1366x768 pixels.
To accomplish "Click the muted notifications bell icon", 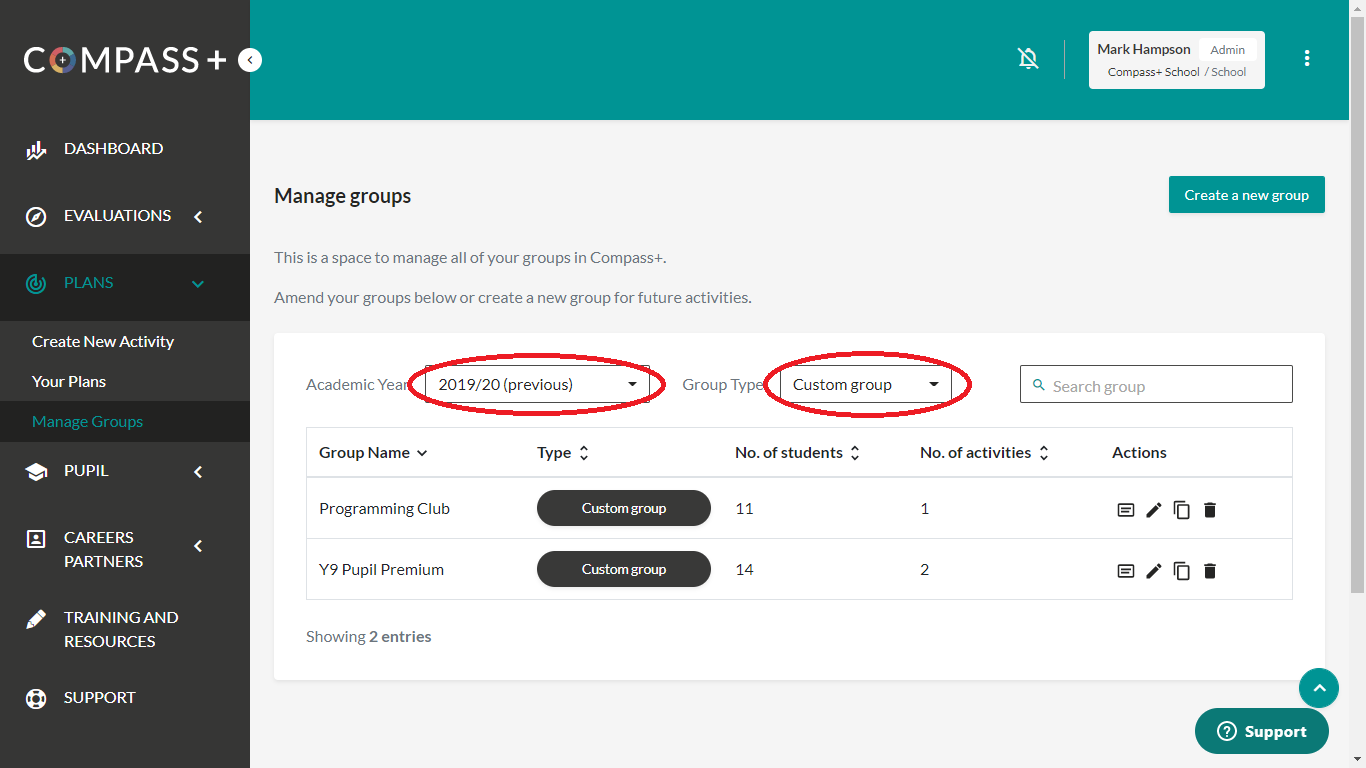I will (x=1028, y=59).
